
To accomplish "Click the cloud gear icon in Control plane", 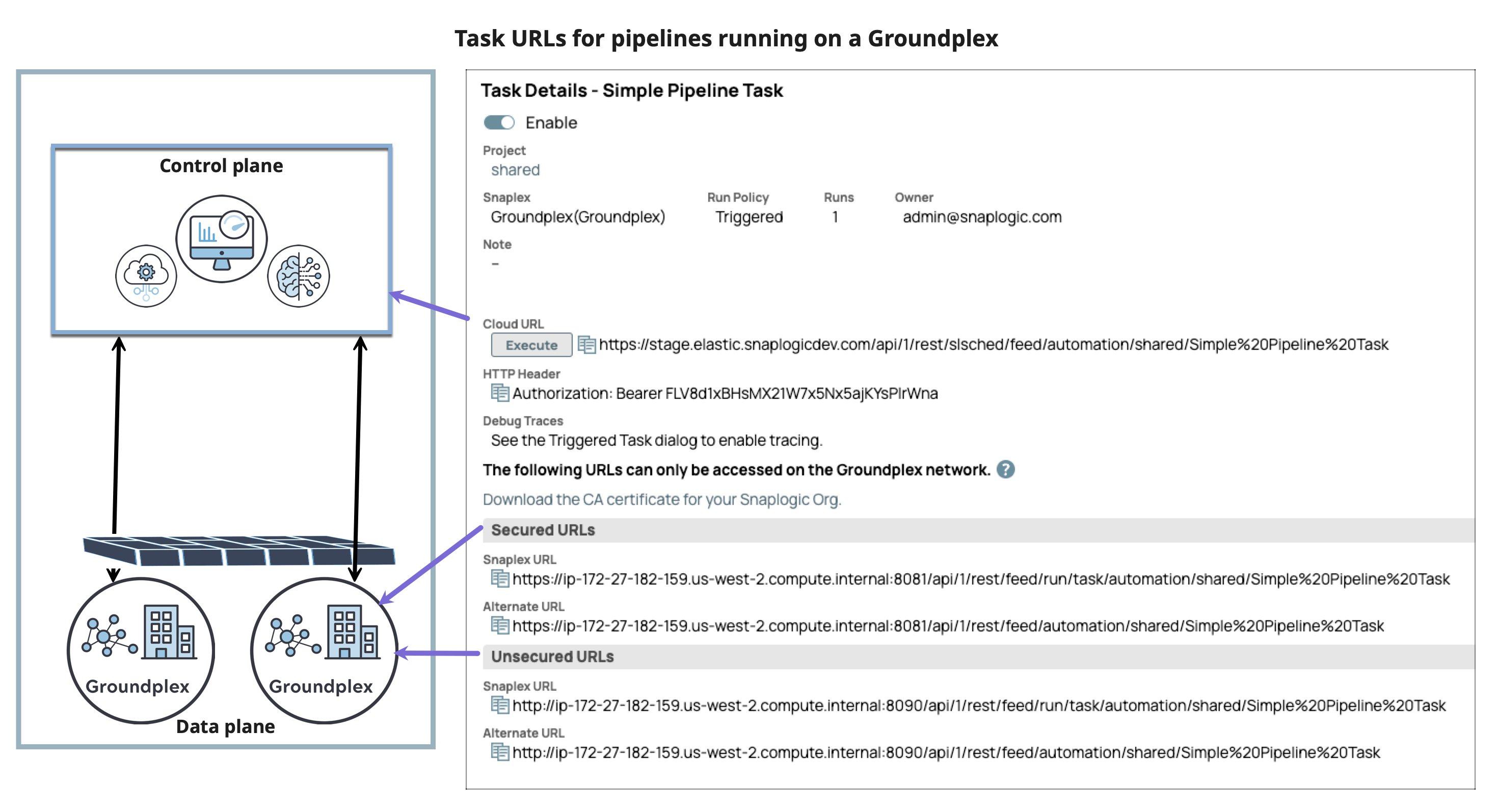I will tap(145, 277).
